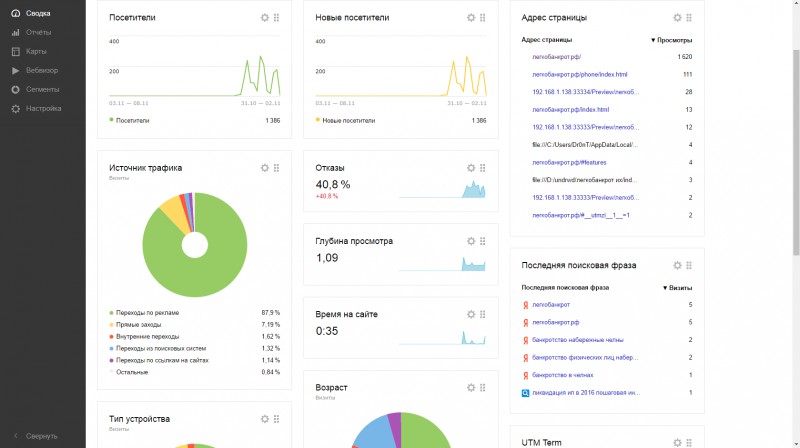Open settings gear of Источник трафика widget
Viewport: 800px width, 448px height.
264,167
